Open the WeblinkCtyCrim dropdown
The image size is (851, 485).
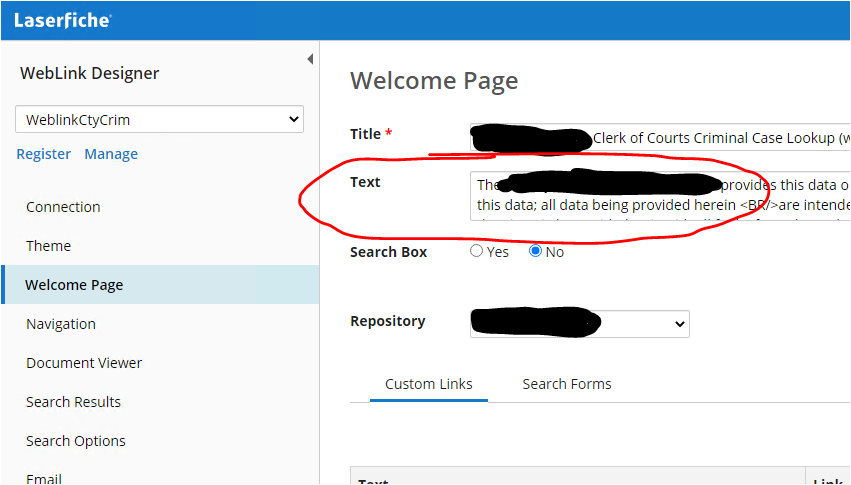coord(159,120)
